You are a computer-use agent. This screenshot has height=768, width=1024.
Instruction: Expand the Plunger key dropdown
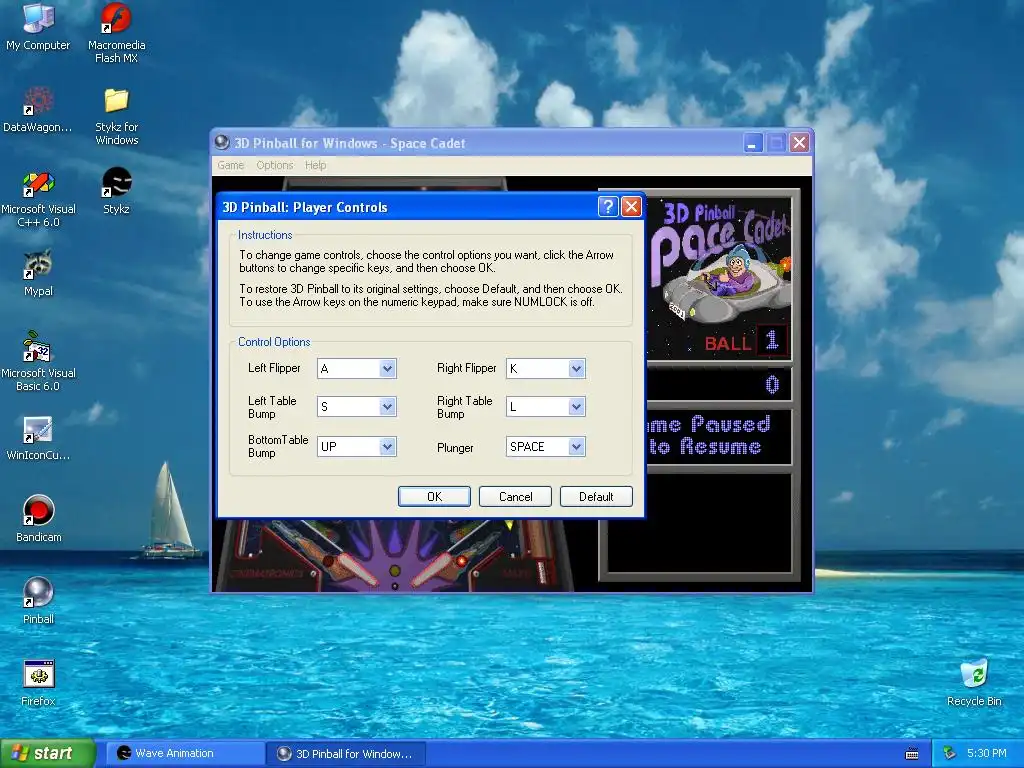pos(576,447)
